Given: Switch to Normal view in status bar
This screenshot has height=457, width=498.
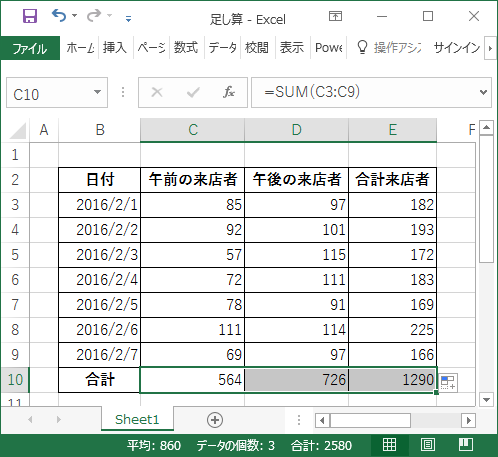Looking at the screenshot, I should click(389, 445).
